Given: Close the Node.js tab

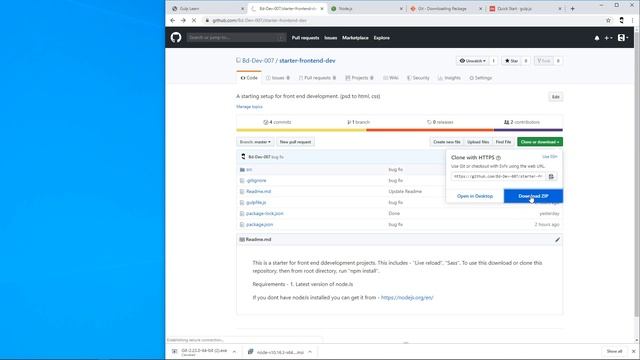Looking at the screenshot, I should 401,9.
